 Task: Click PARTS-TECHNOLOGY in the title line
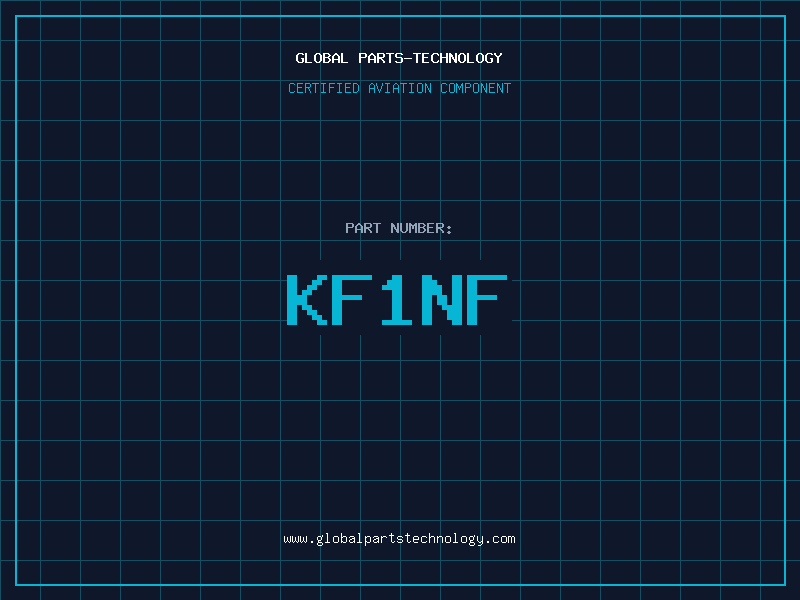428,58
